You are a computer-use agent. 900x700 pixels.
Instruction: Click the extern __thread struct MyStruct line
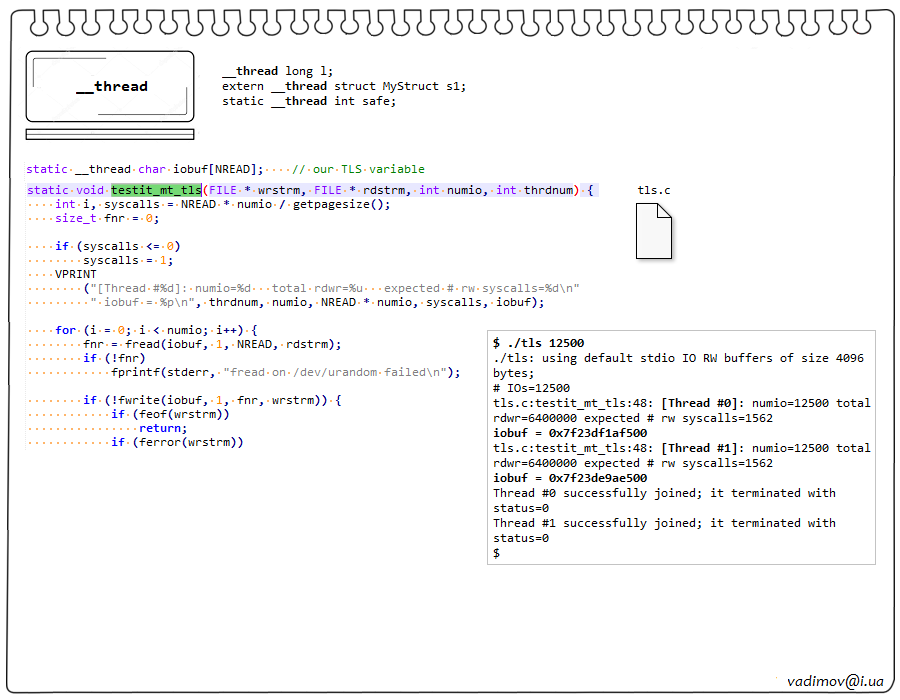pos(343,86)
